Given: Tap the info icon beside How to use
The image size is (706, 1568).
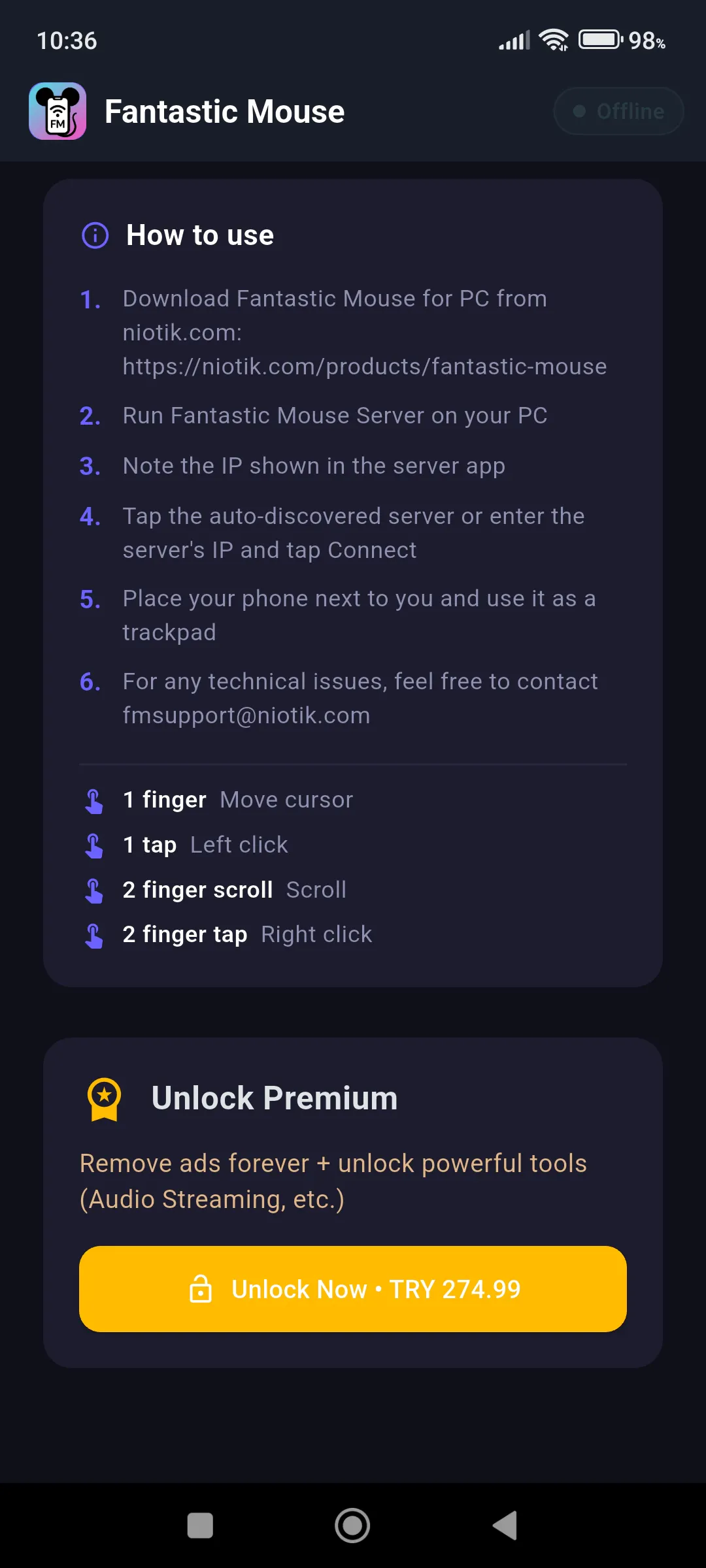Looking at the screenshot, I should coord(95,235).
